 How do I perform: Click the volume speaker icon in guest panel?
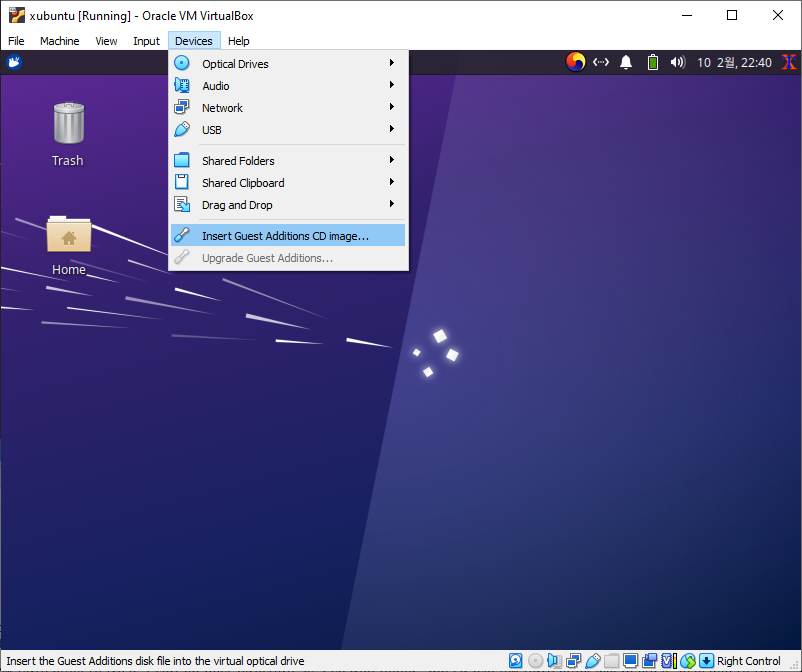(x=678, y=62)
